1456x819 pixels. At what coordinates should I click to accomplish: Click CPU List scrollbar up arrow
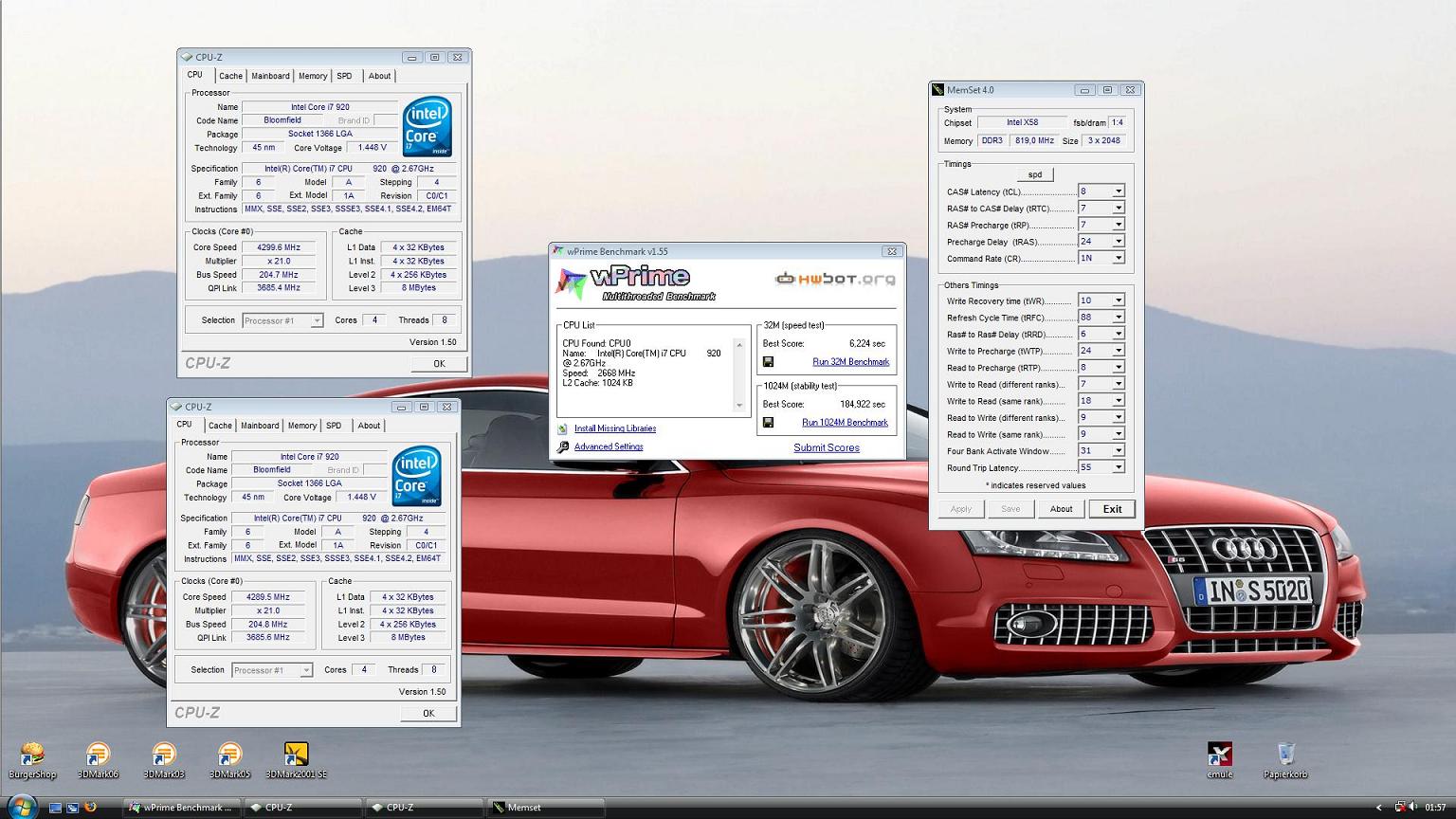[x=740, y=344]
